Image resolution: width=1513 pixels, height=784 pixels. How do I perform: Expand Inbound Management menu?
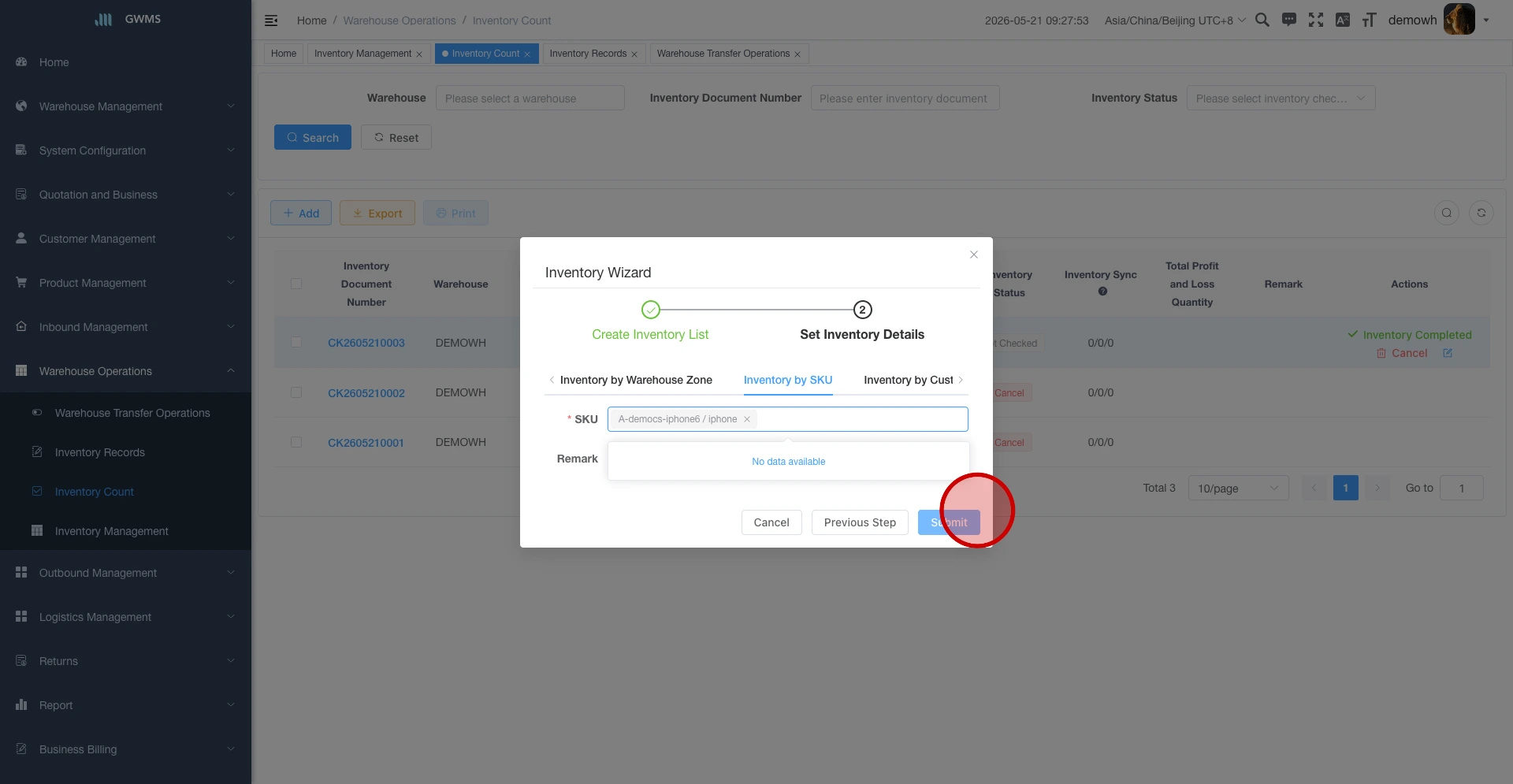click(125, 327)
